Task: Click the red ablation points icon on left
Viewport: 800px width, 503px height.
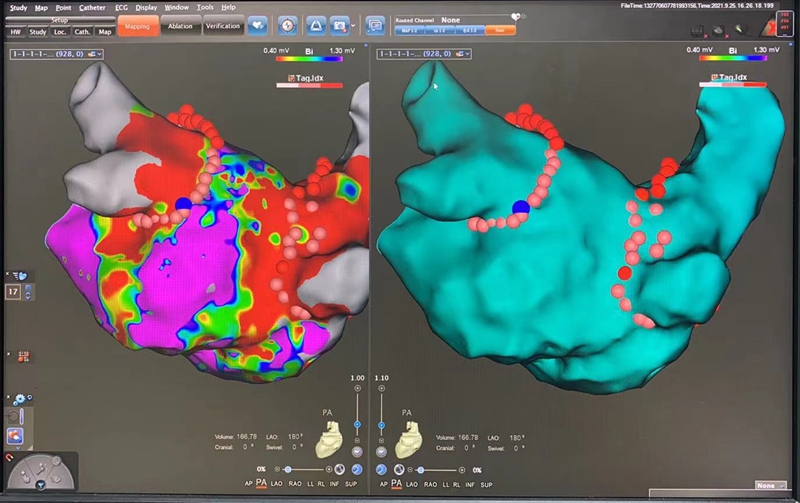Action: [22, 355]
